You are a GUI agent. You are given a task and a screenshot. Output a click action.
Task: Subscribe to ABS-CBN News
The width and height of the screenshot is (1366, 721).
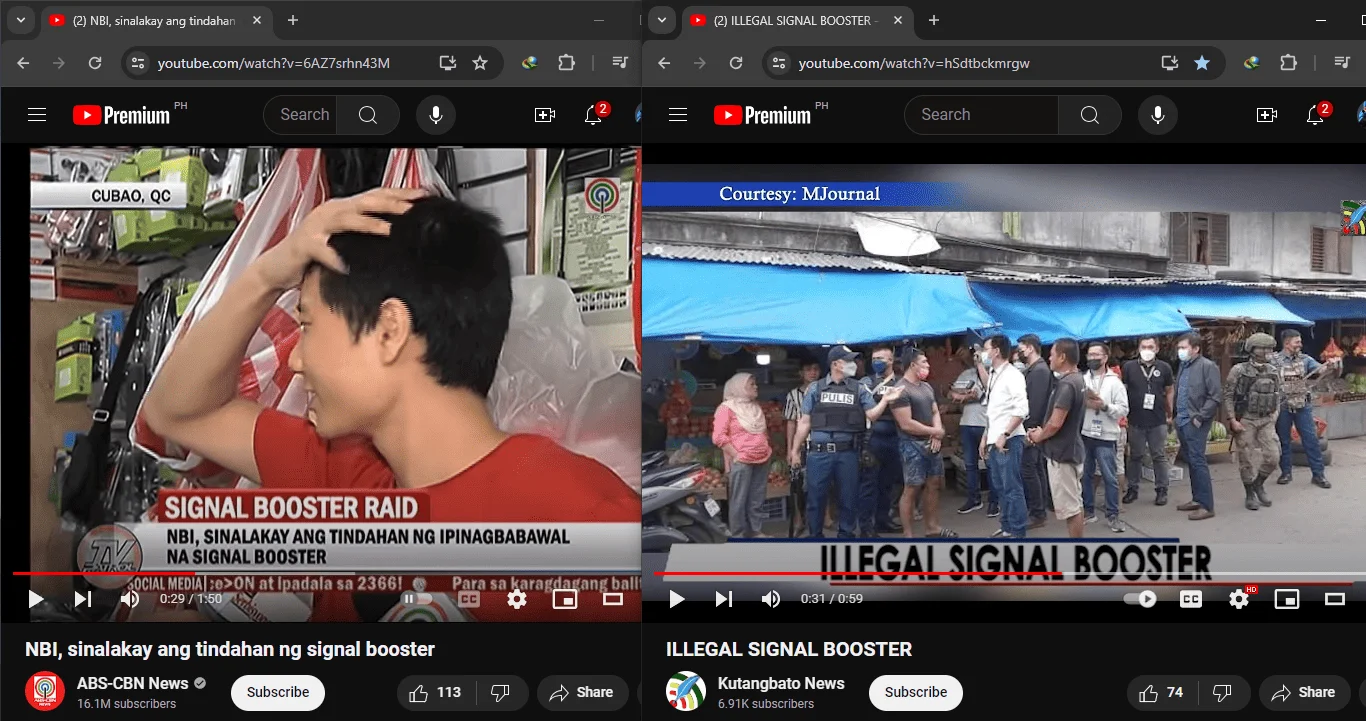point(278,692)
